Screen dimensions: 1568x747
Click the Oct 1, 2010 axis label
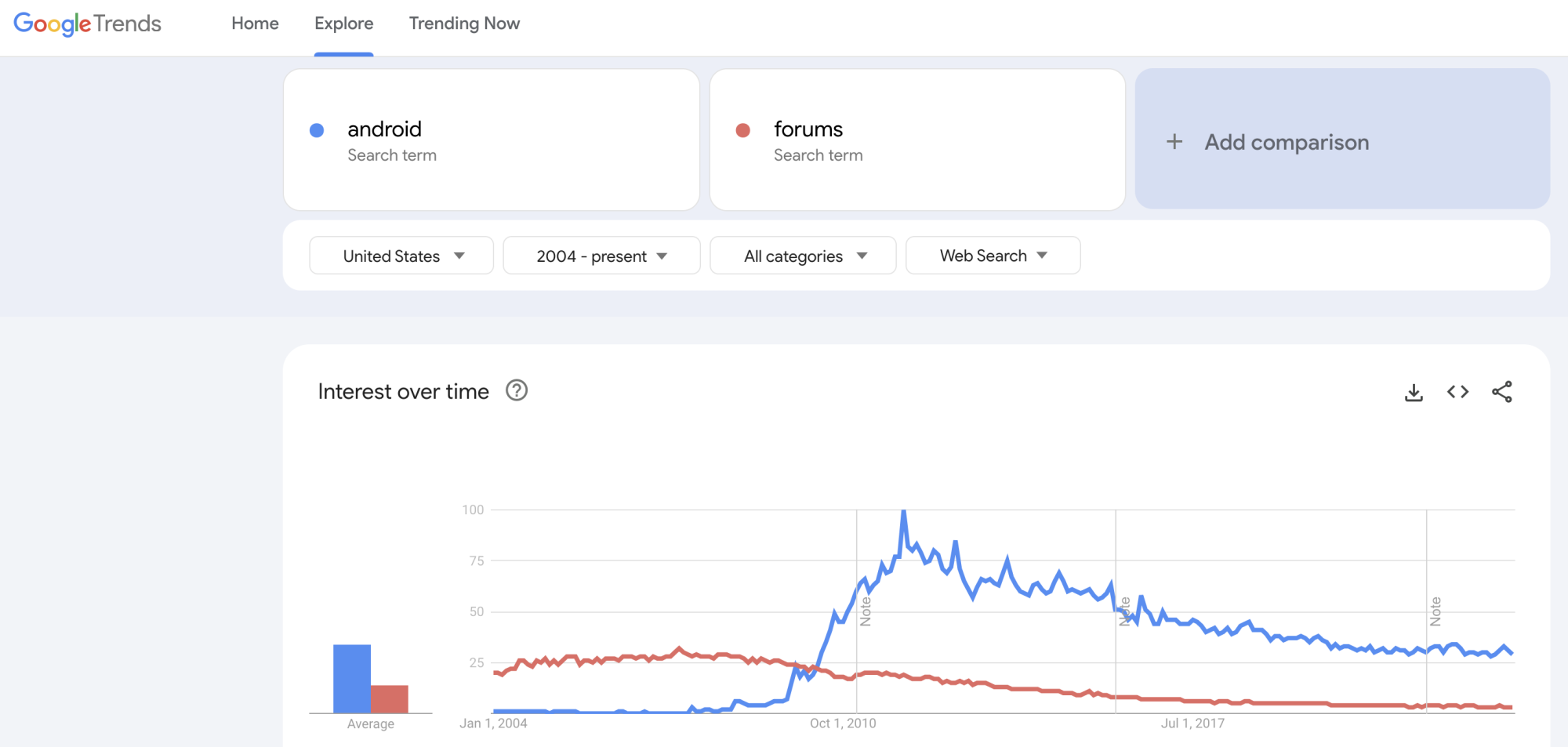843,723
